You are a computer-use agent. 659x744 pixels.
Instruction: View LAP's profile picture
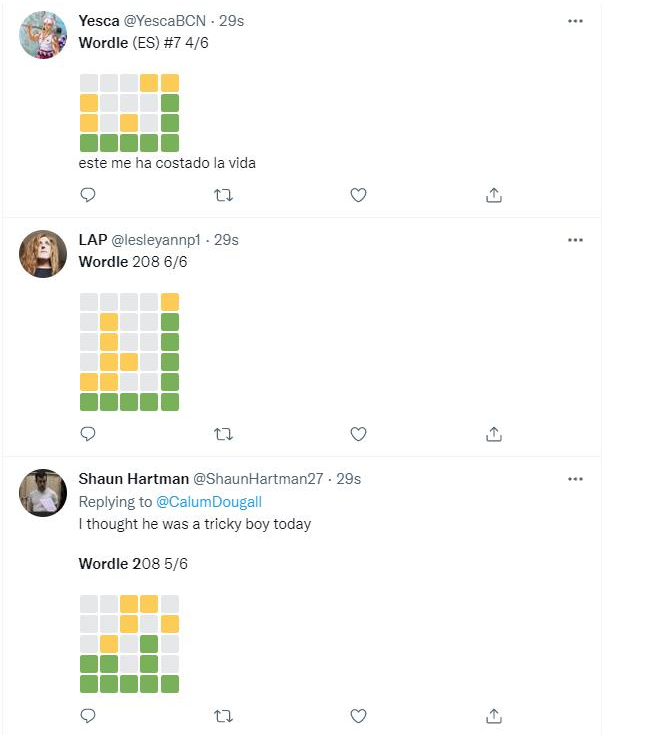pyautogui.click(x=43, y=254)
